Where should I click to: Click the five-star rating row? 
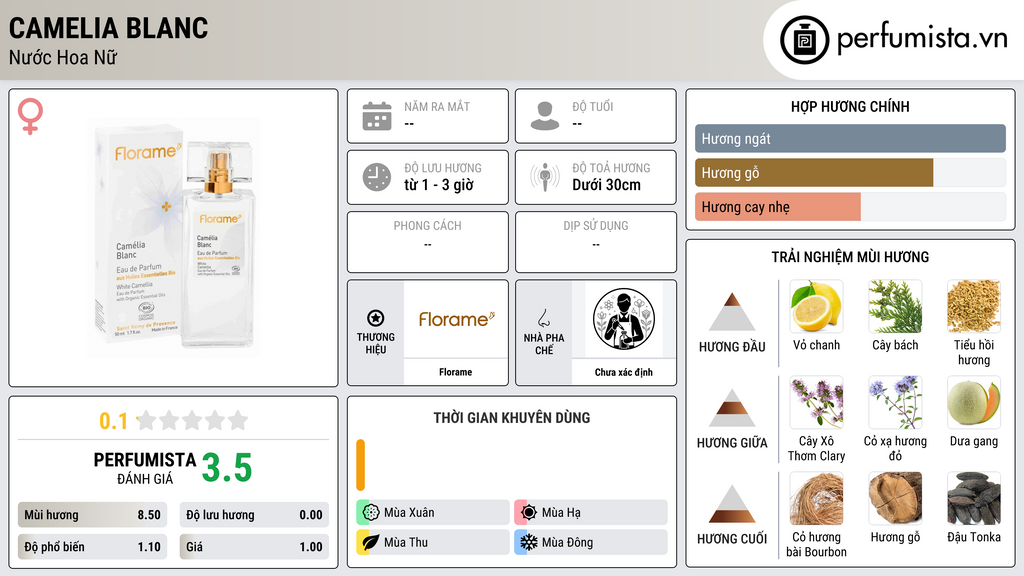pyautogui.click(x=192, y=421)
